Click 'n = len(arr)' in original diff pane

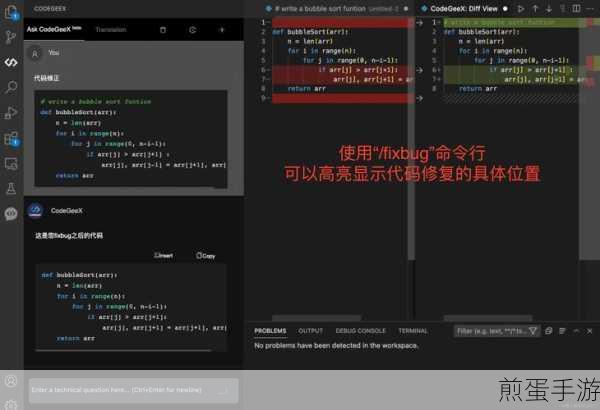(310, 41)
